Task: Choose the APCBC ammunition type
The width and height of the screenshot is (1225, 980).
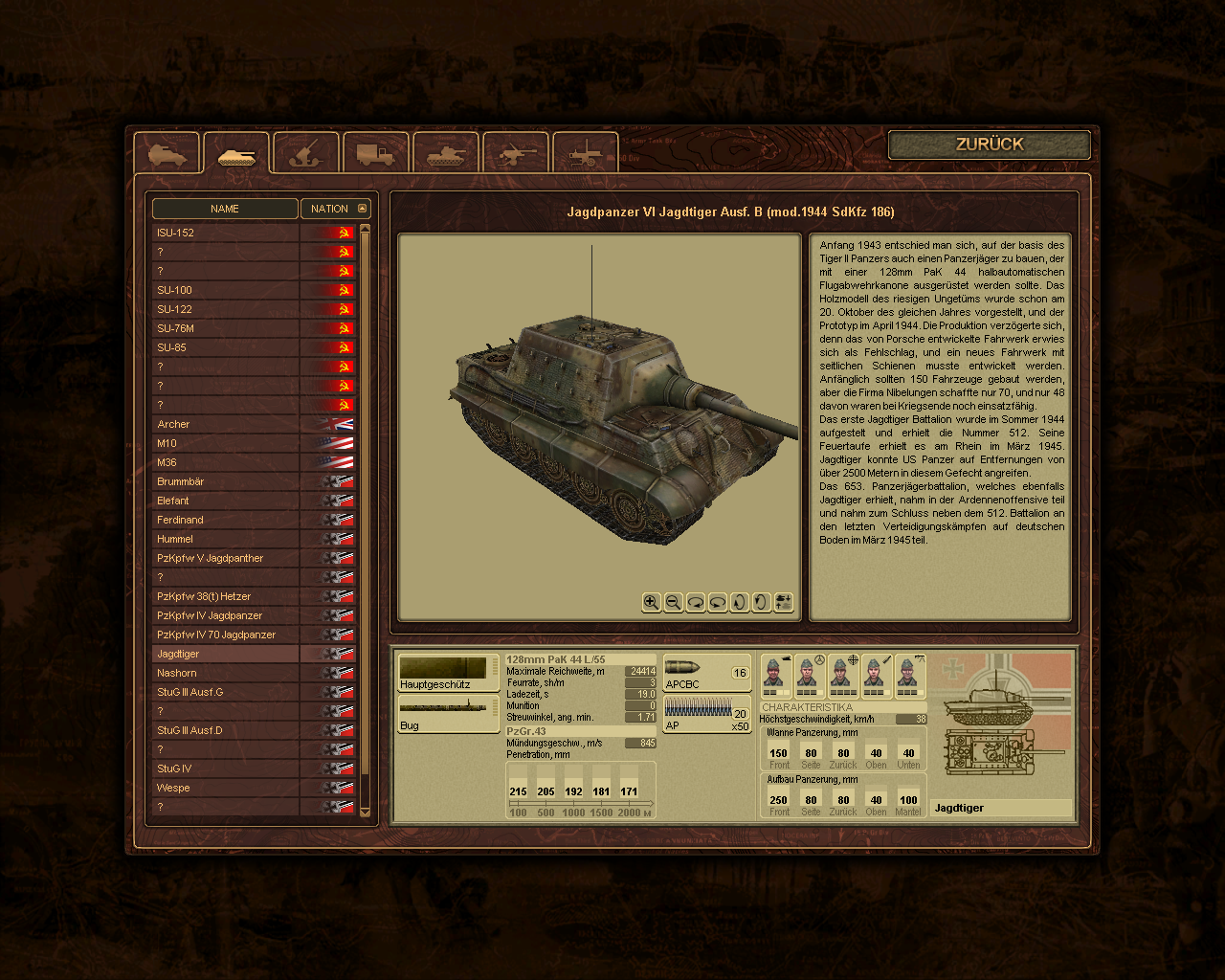Action: click(x=706, y=673)
